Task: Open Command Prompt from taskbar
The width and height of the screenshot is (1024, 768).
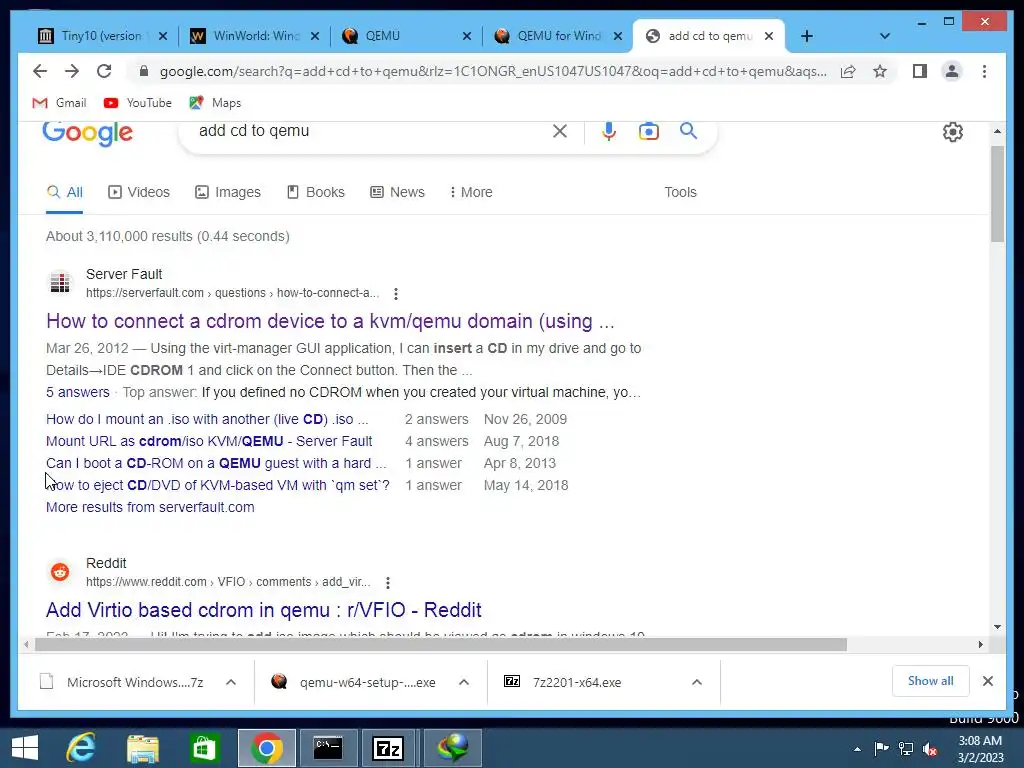Action: pyautogui.click(x=328, y=748)
